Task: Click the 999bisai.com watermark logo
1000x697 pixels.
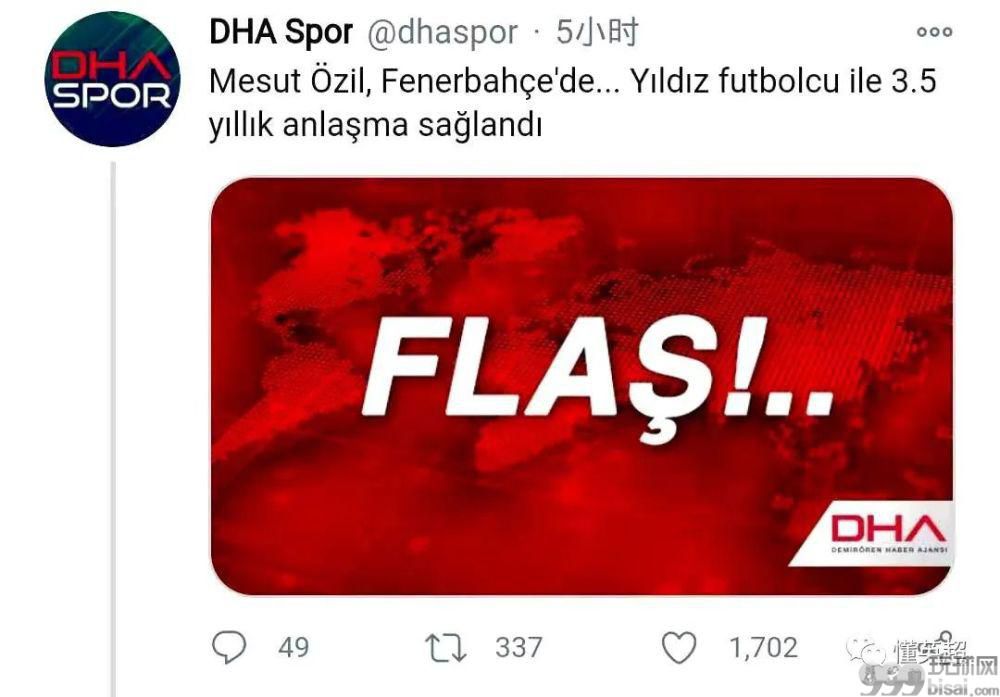Action: 927,677
